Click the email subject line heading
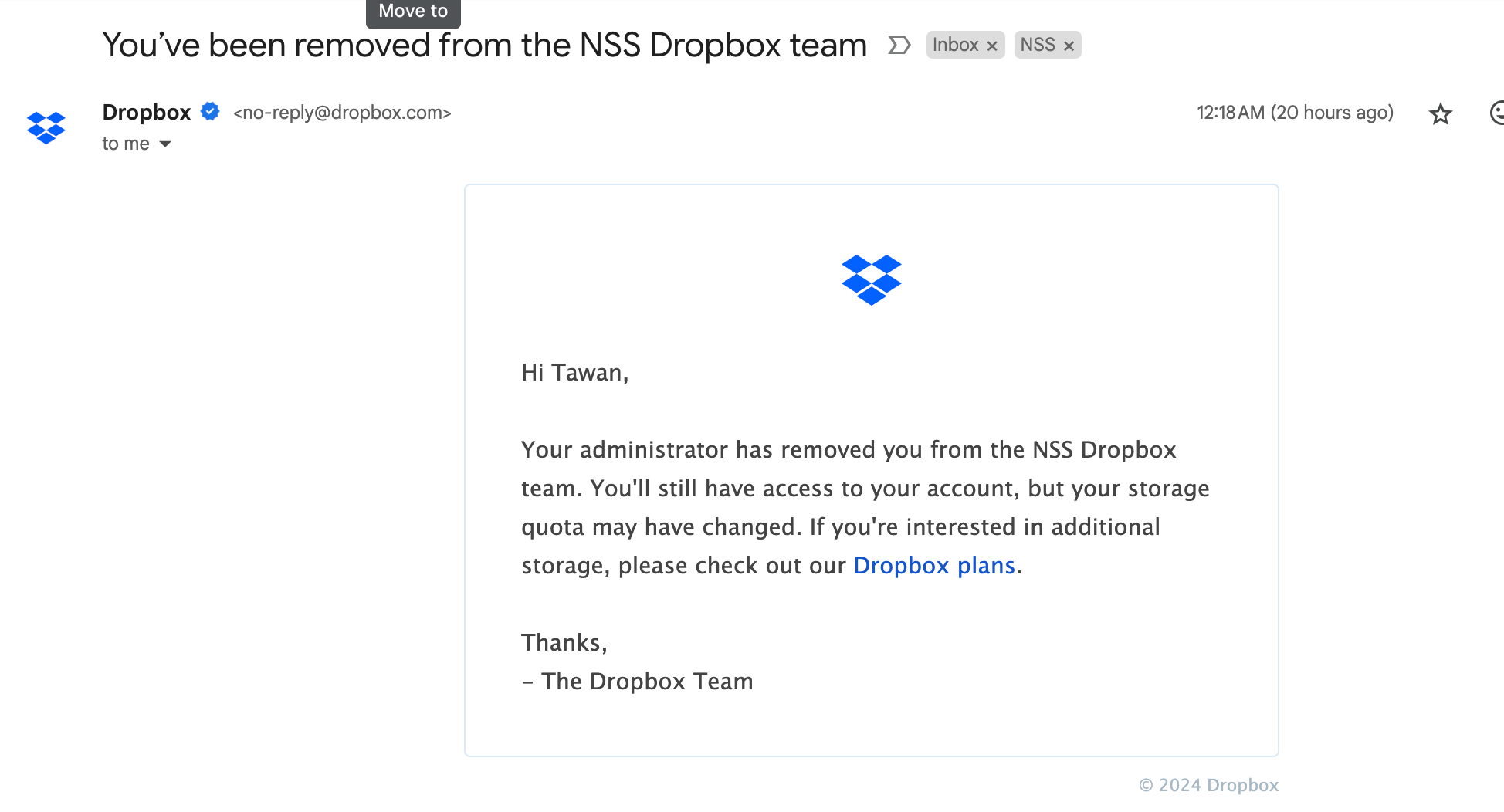Screen dimensions: 1504x812 [485, 46]
